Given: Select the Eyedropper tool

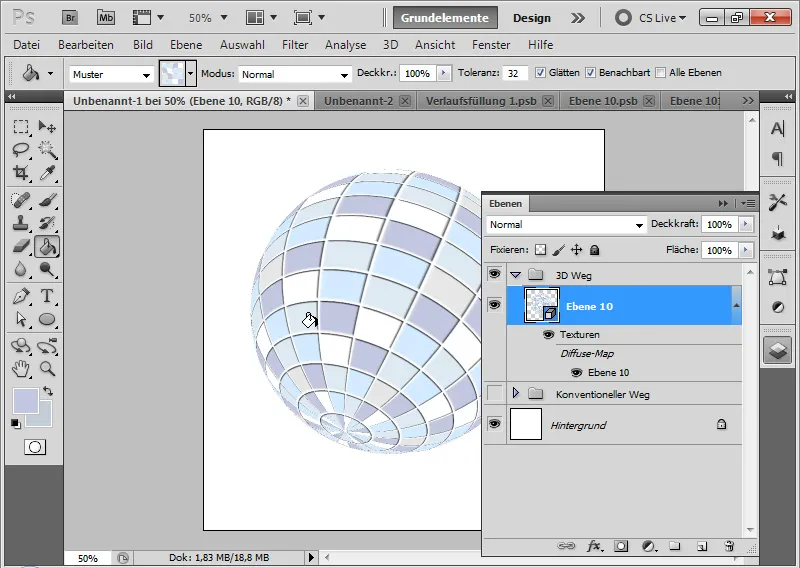Looking at the screenshot, I should (x=47, y=172).
